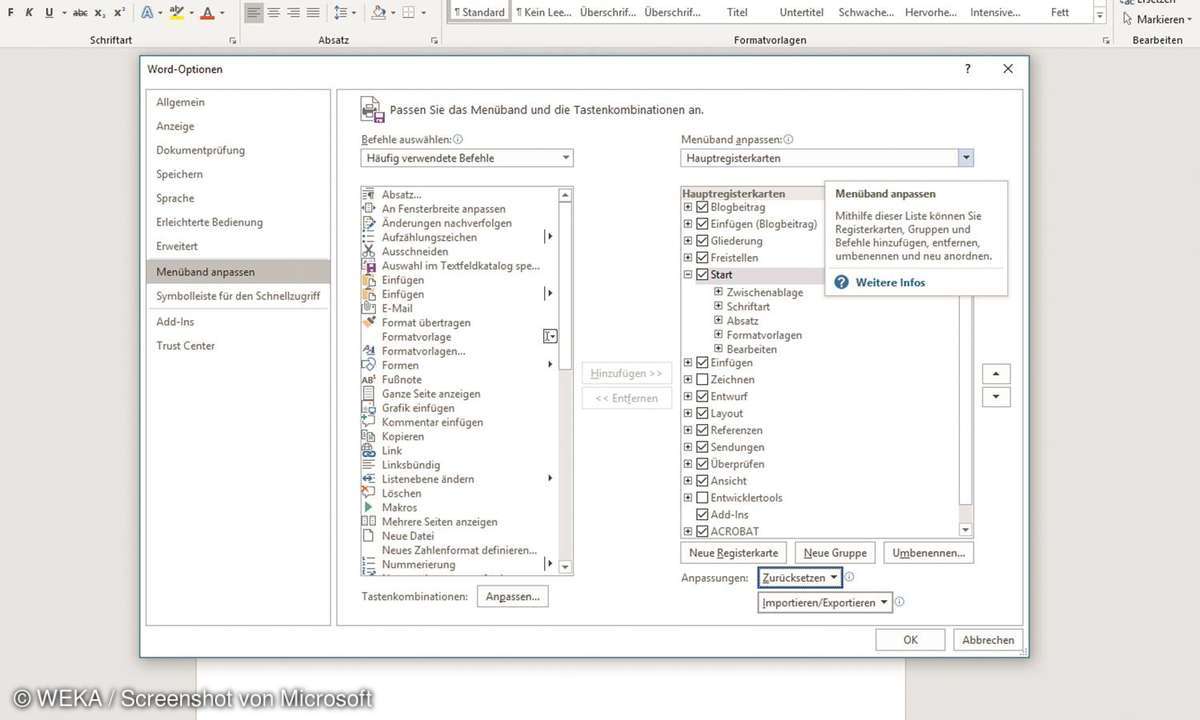Uncheck the ACROBAT checkbox
Viewport: 1200px width, 720px height.
coord(702,531)
